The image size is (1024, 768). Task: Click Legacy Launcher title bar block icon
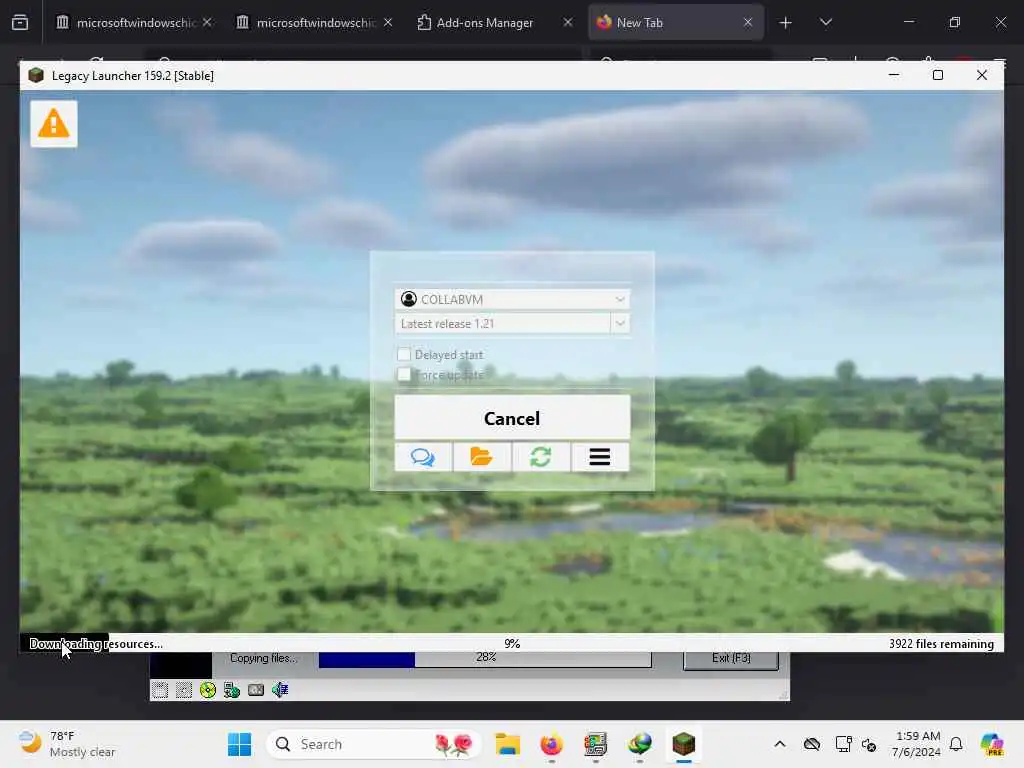click(36, 75)
